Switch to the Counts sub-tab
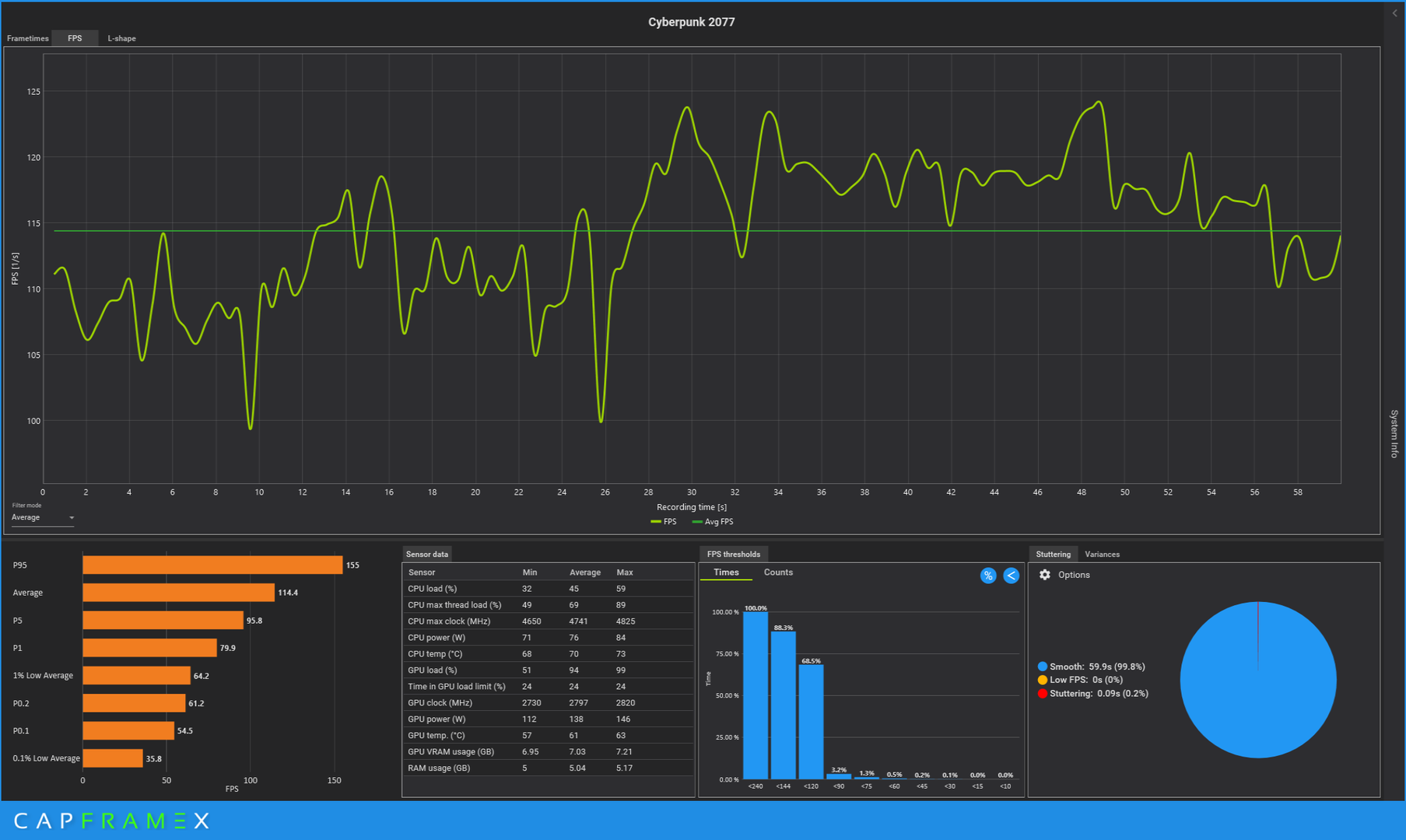Screen dimensions: 1406x840 pos(778,572)
